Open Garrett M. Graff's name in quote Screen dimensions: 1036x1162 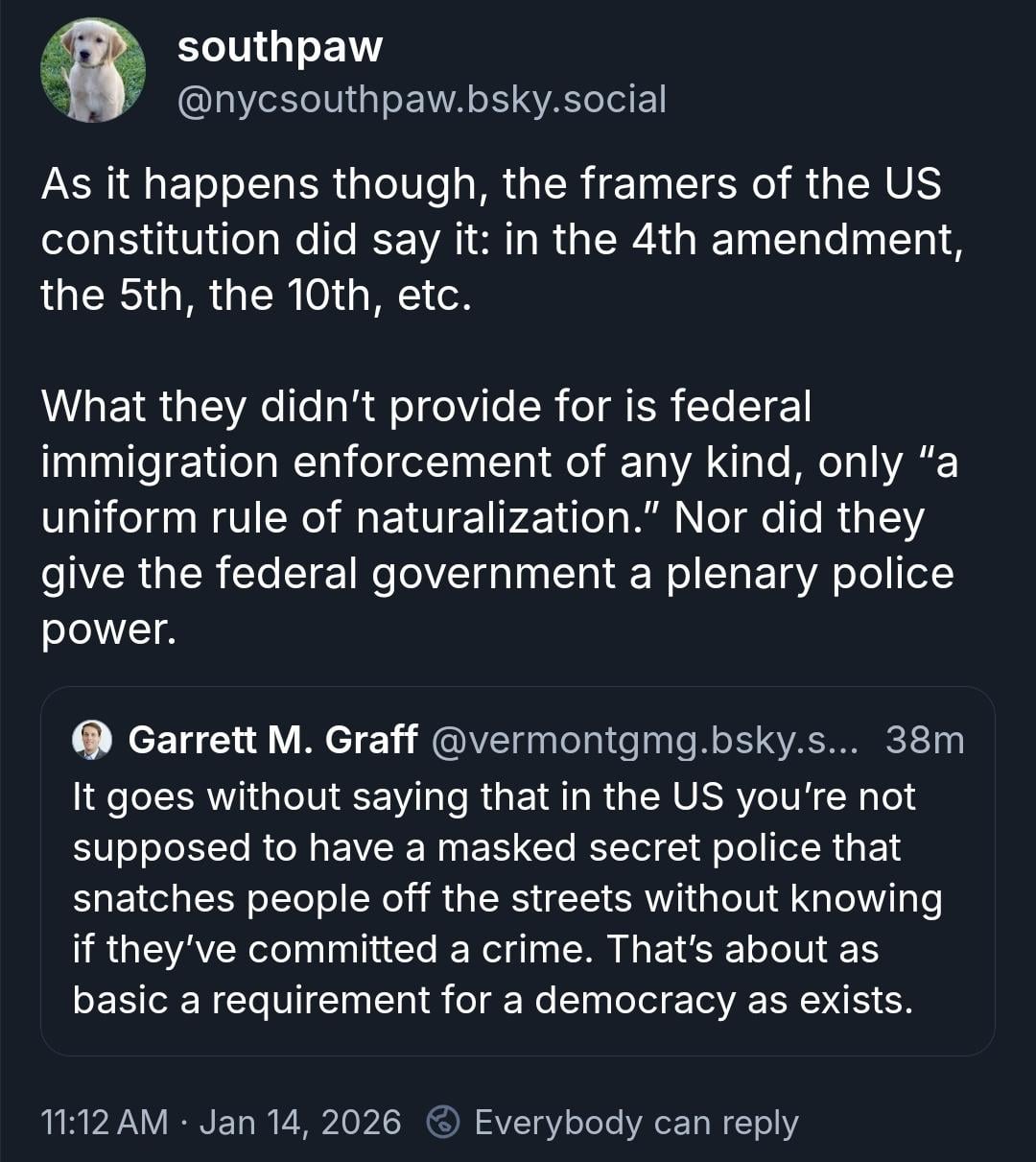pos(272,740)
